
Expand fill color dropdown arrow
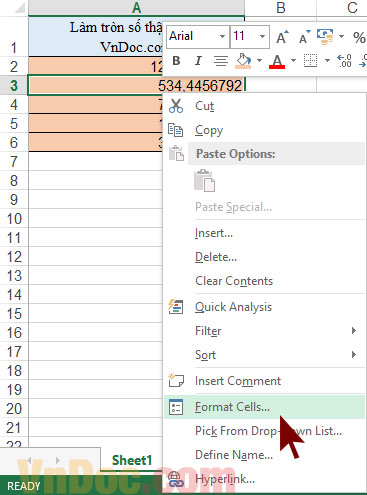pos(259,61)
